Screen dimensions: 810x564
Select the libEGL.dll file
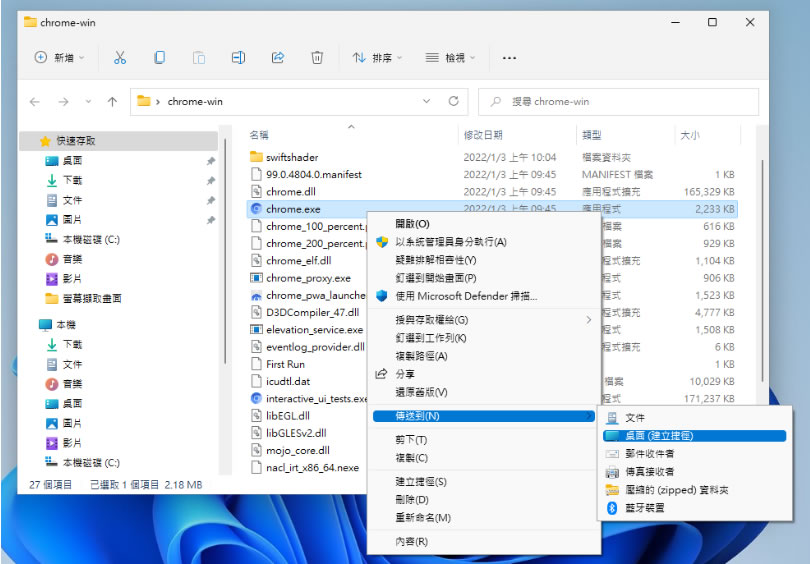tap(288, 416)
